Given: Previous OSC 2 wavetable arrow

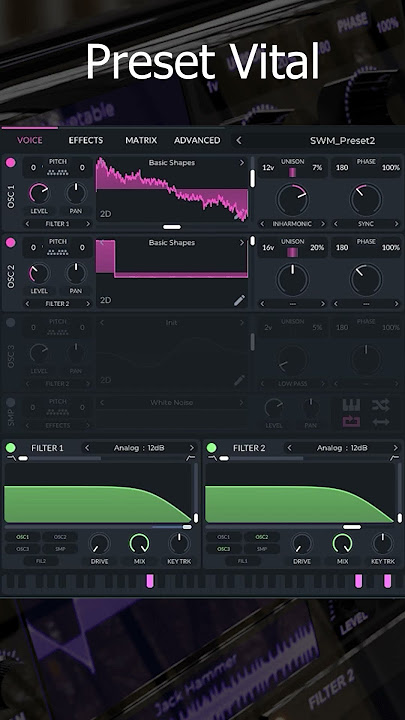Looking at the screenshot, I should click(x=101, y=242).
